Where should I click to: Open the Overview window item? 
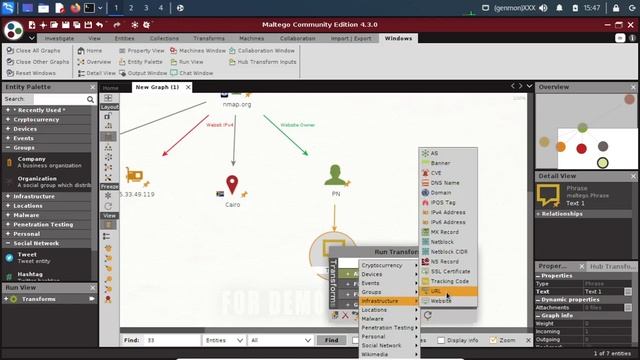point(94,62)
